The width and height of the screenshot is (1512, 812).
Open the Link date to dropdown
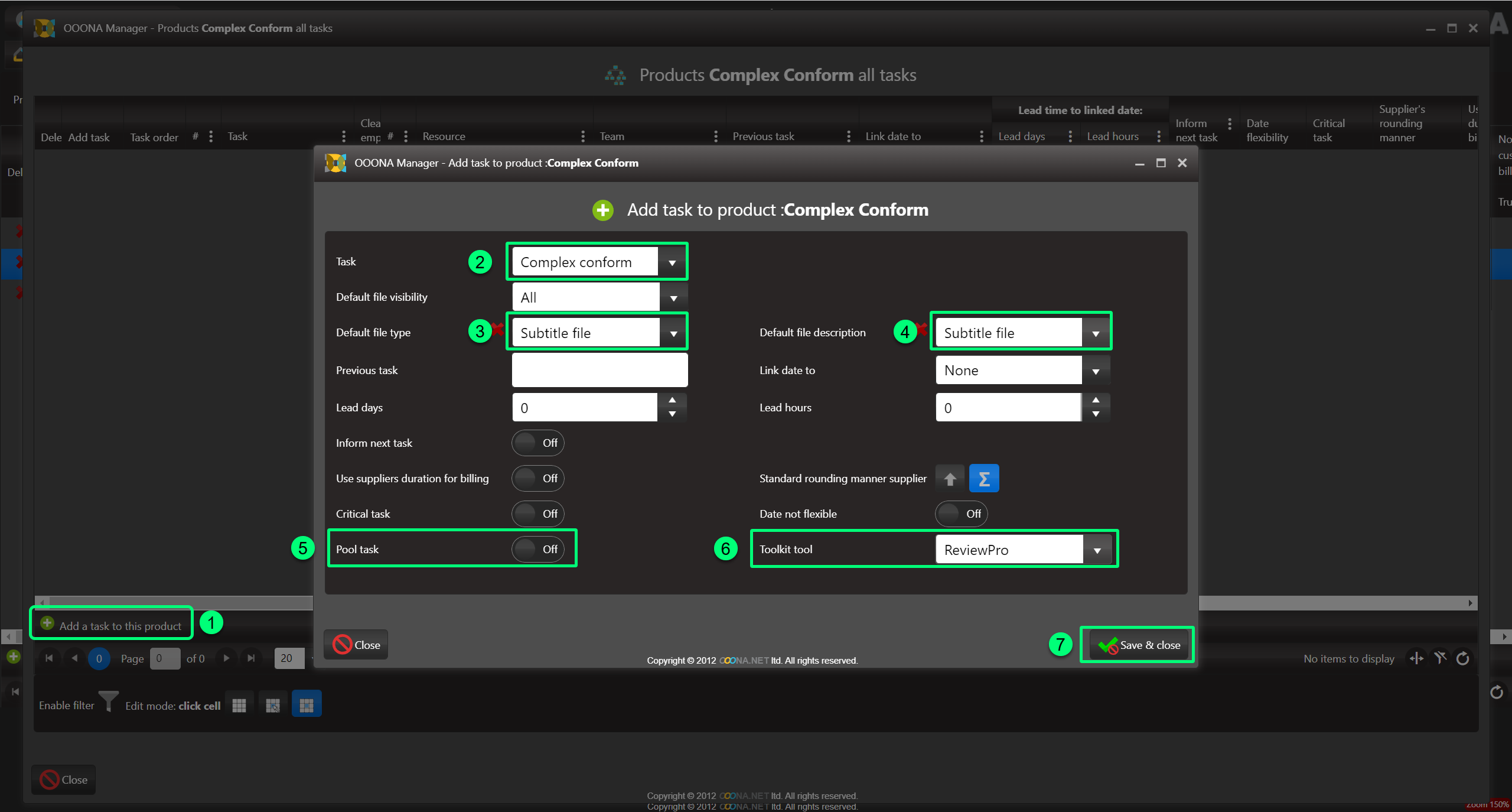pos(1095,371)
